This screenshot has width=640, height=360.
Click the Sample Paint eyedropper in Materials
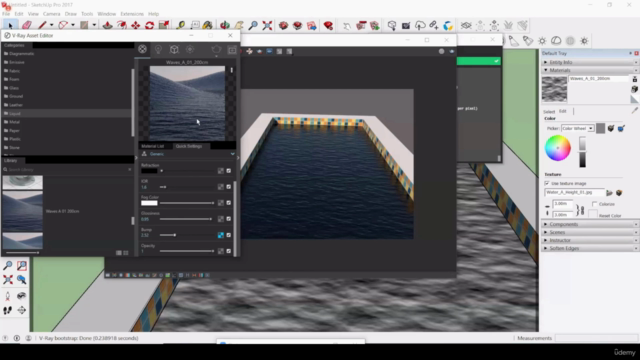coord(635,110)
